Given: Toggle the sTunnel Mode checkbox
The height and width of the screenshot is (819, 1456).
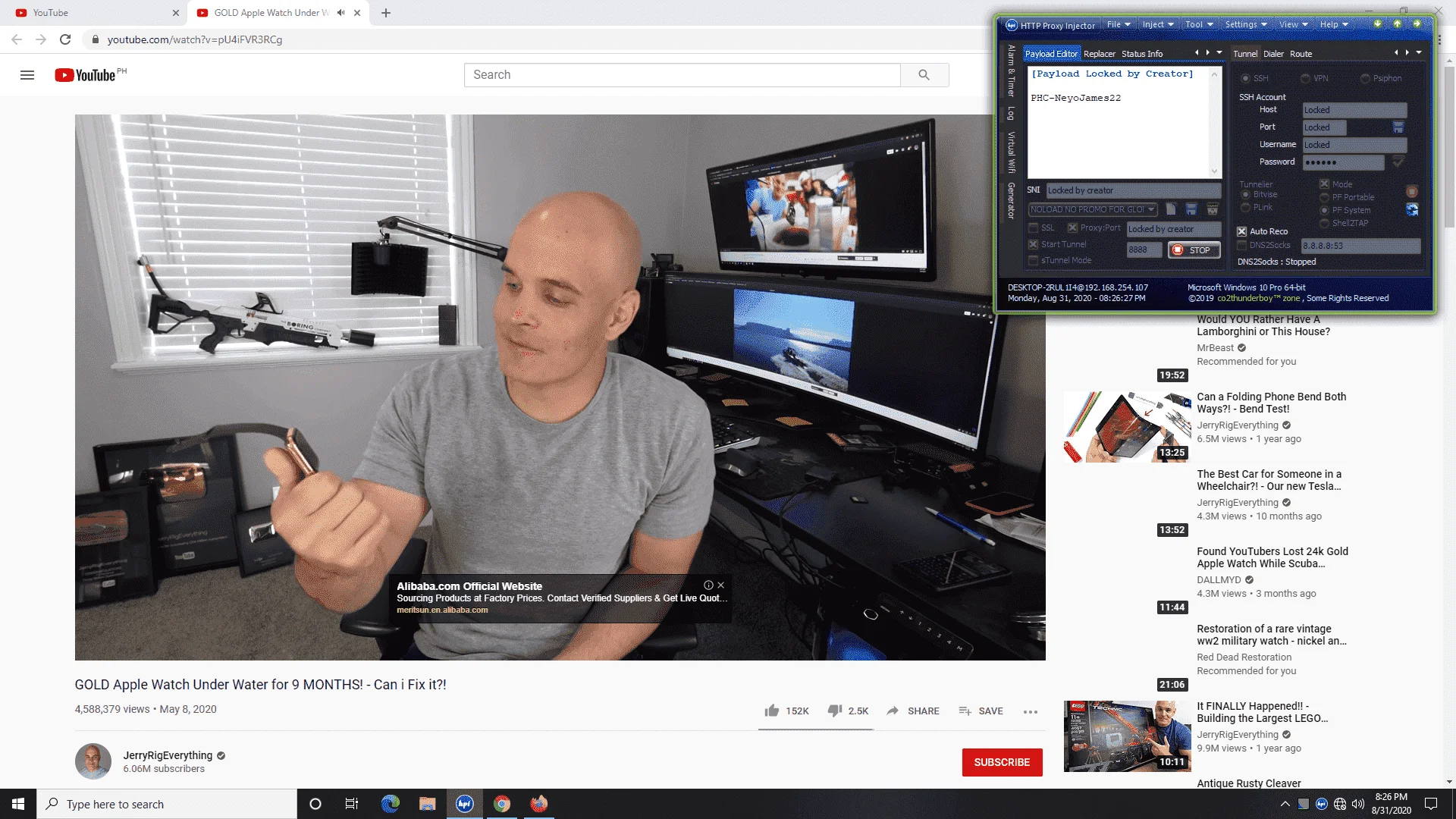Looking at the screenshot, I should [1034, 261].
